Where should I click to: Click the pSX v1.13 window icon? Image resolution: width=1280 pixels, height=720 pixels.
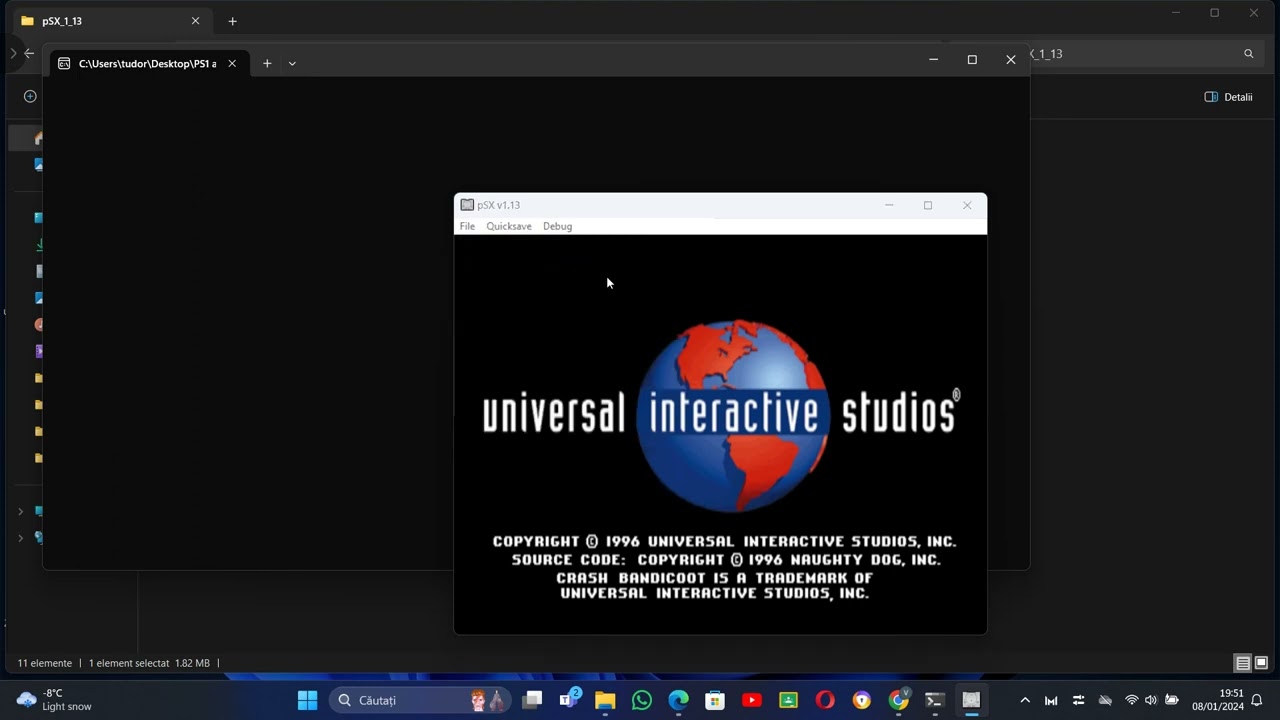(467, 205)
